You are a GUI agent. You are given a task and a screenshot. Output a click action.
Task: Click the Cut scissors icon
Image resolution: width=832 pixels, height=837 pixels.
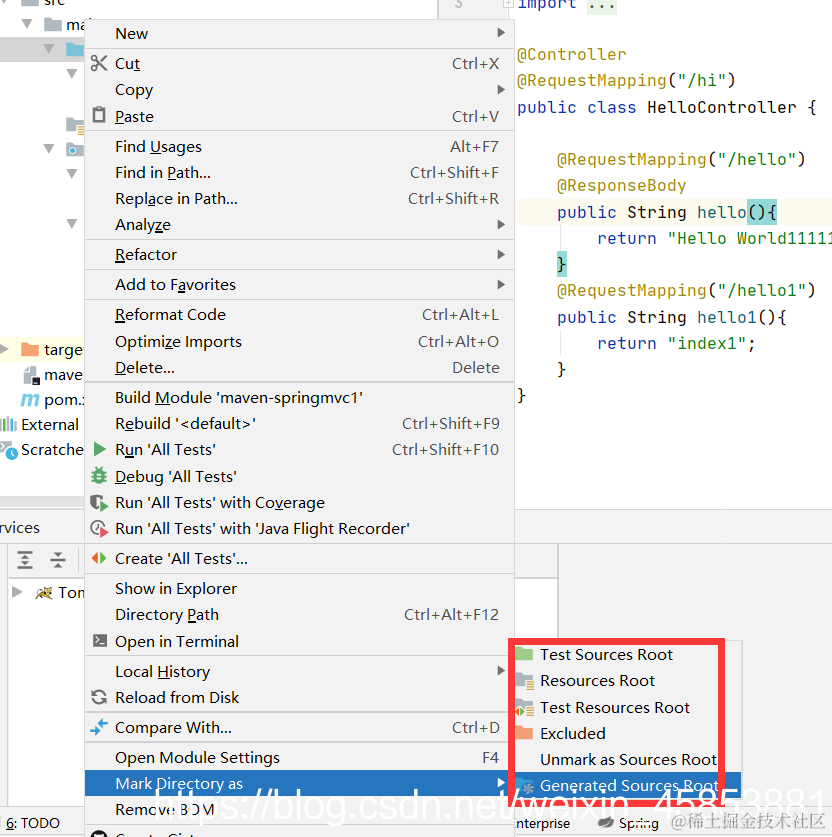[x=99, y=63]
